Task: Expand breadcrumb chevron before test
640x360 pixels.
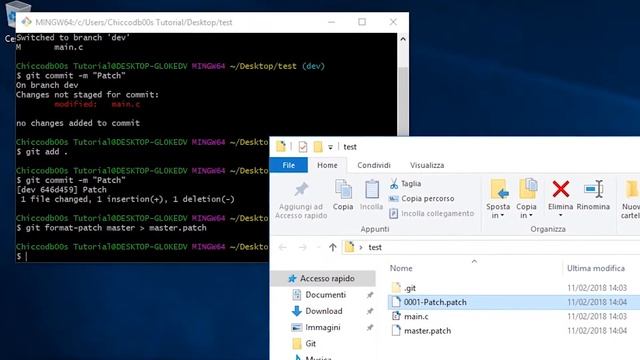Action: click(x=361, y=247)
